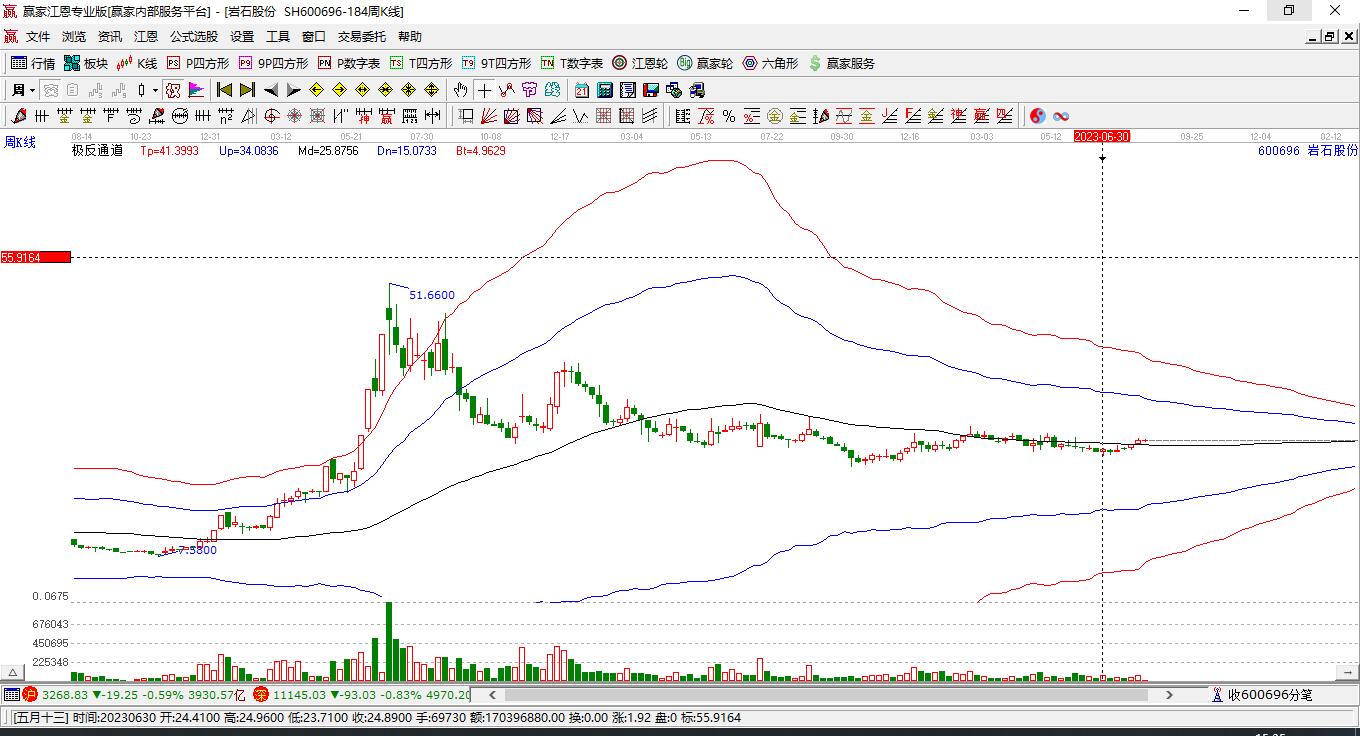Click the blue floppy disk save icon
Viewport: 1360px width, 736px height.
click(x=651, y=90)
